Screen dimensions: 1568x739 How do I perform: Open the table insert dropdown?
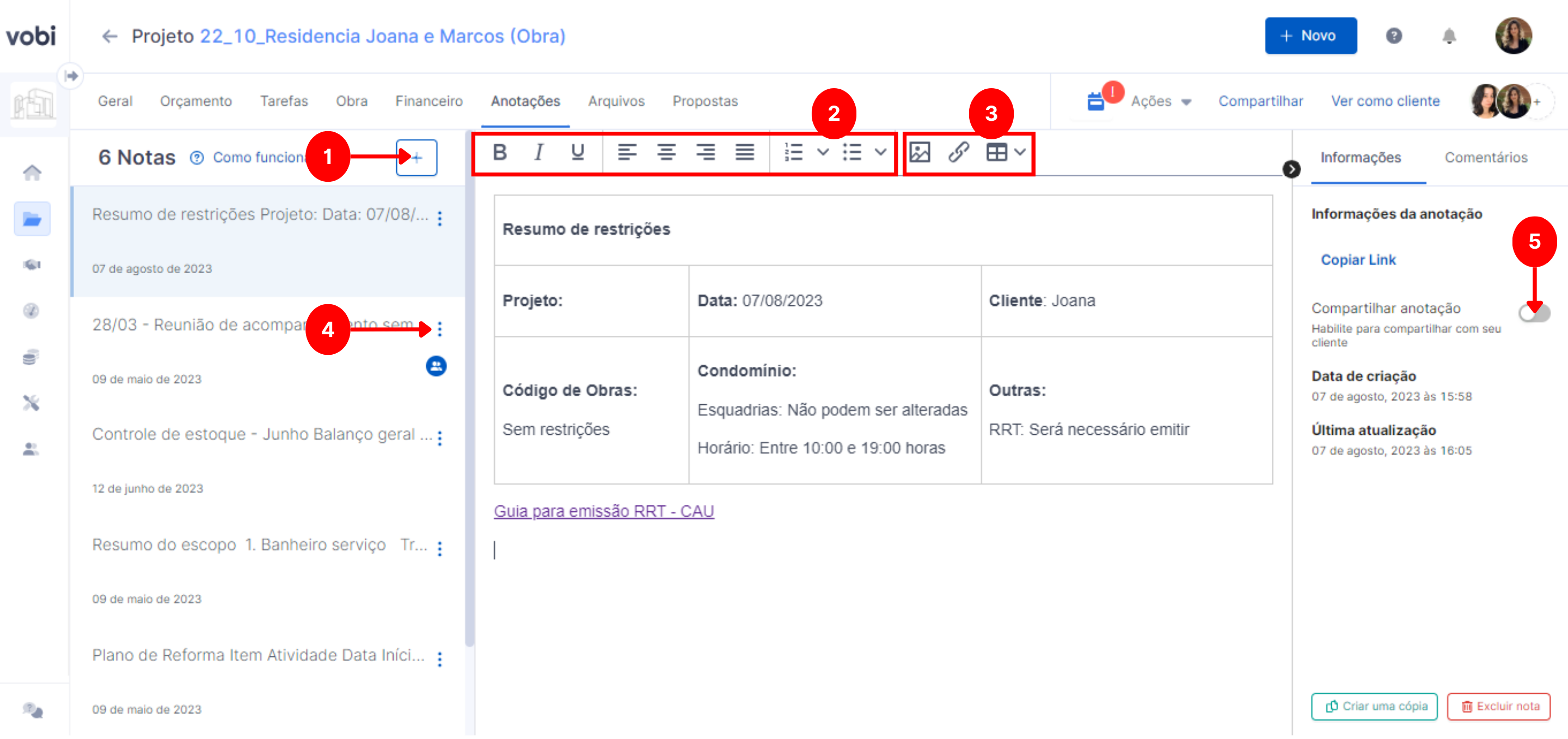point(1020,153)
